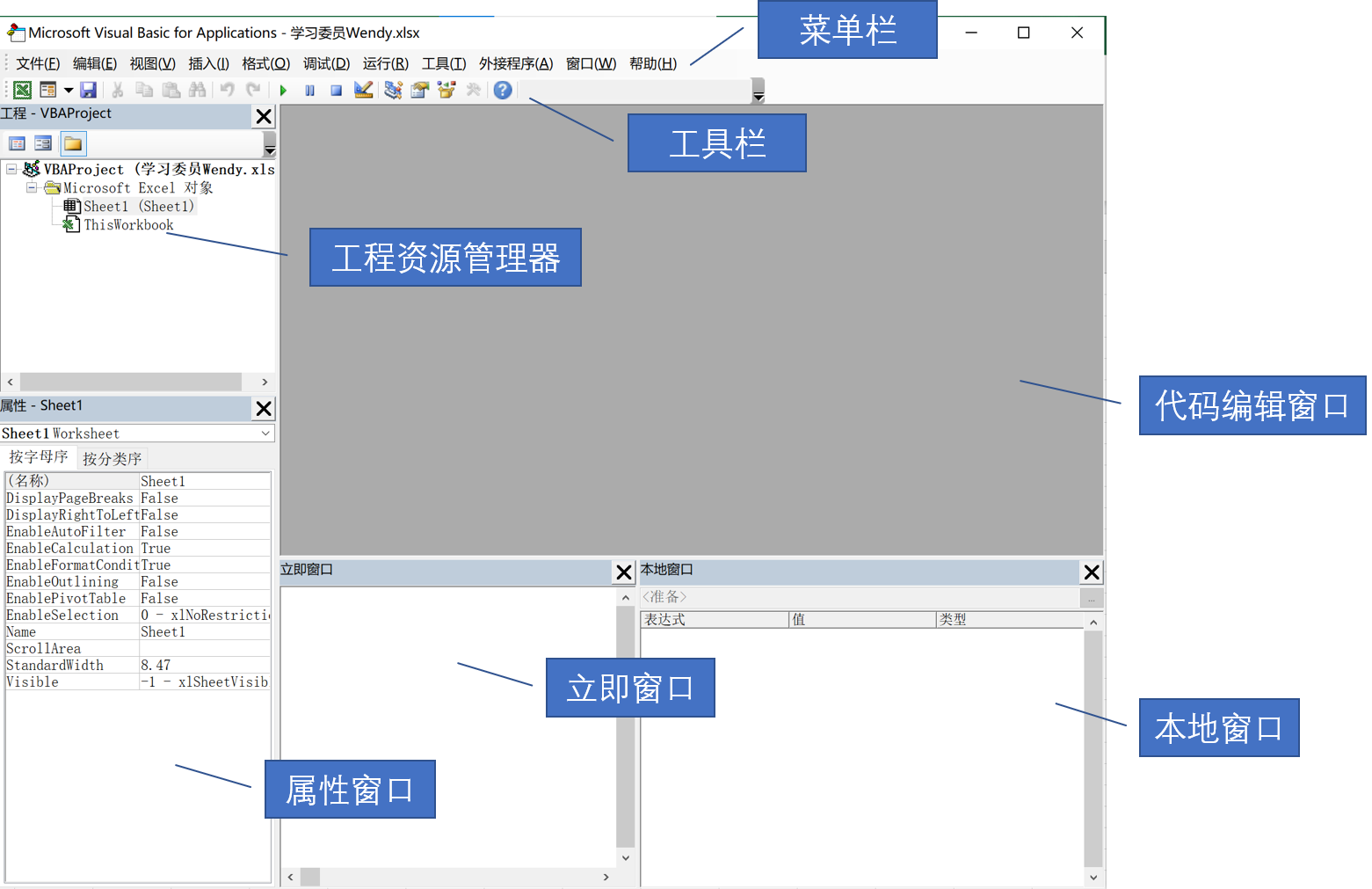The width and height of the screenshot is (1372, 889).
Task: Open the 外接程序(A) menu
Action: pos(516,63)
